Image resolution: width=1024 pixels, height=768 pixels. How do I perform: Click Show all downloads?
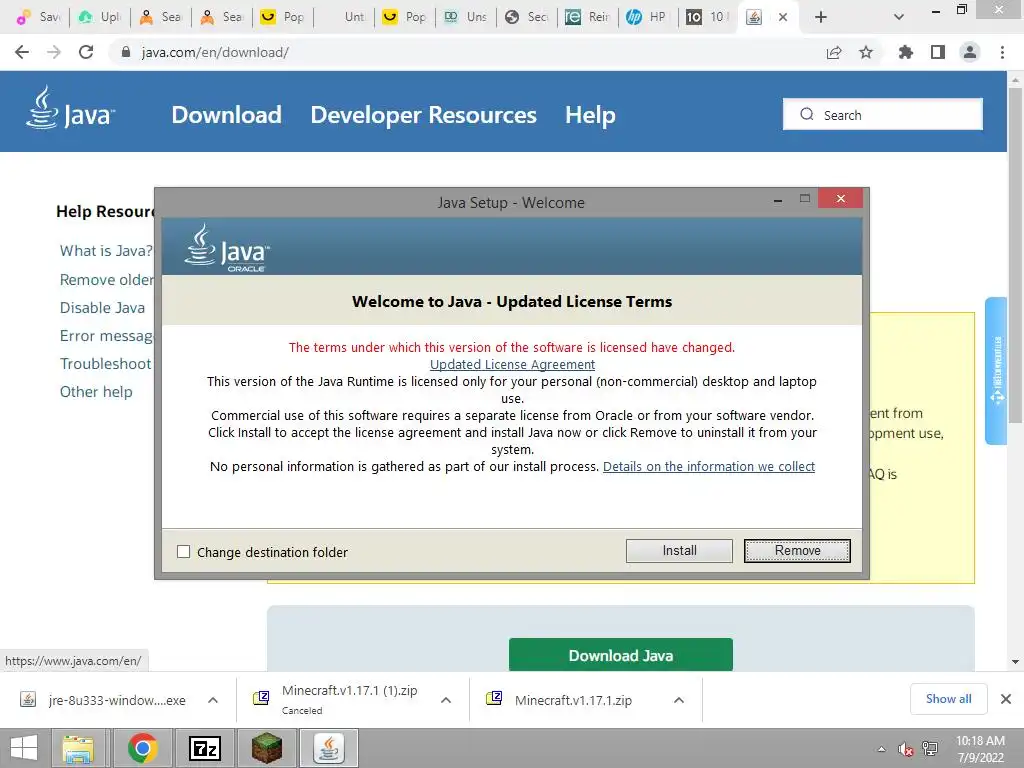[x=948, y=699]
